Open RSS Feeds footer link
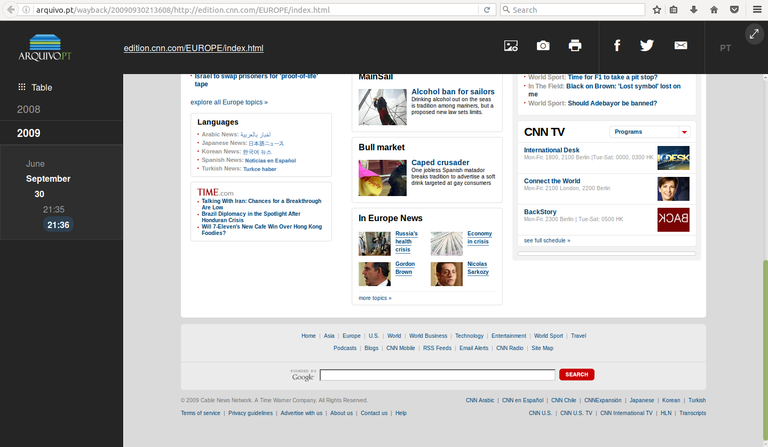 (x=437, y=348)
